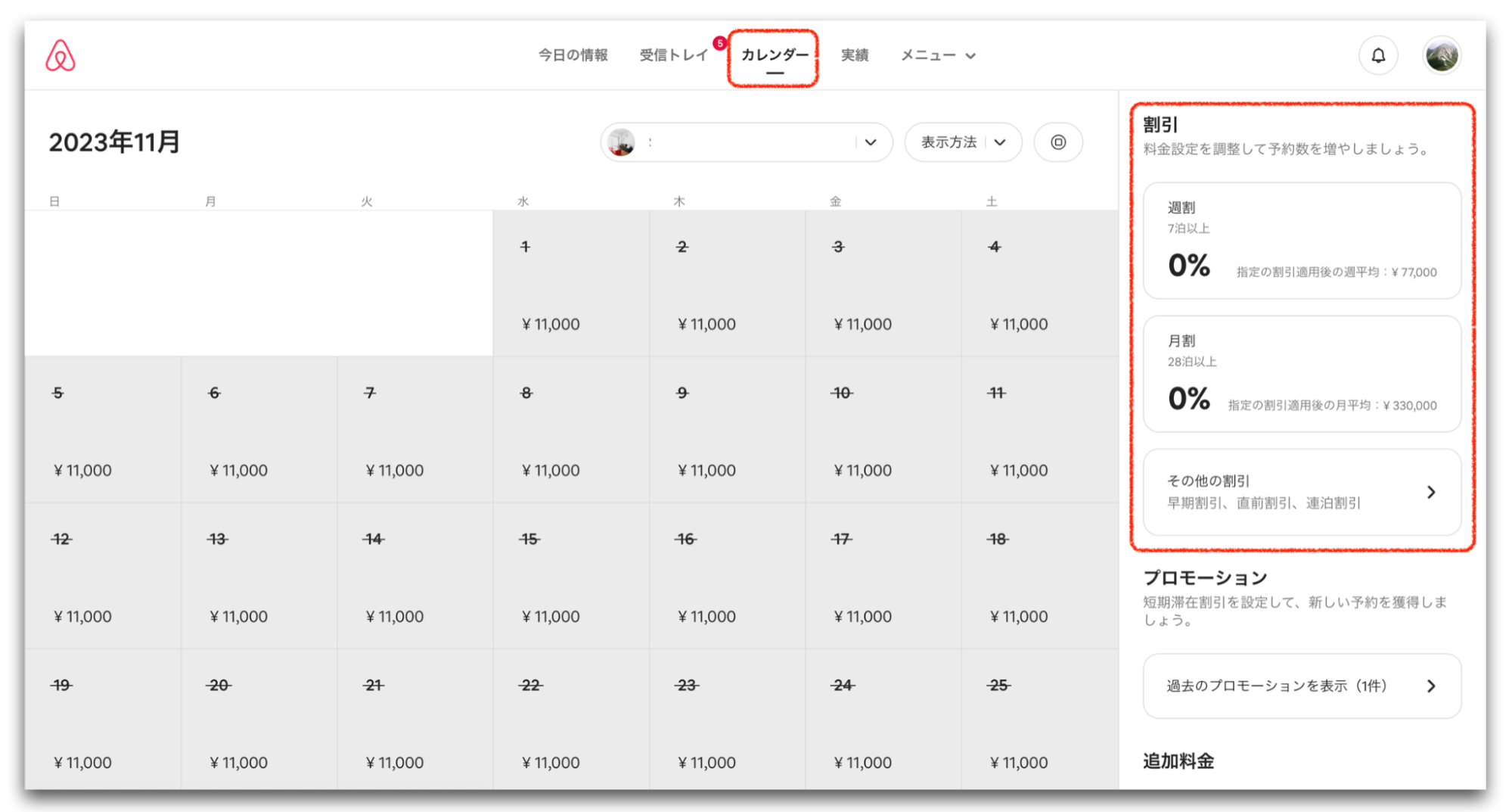1512x812 pixels.
Task: Go to 今日の情報 tab
Action: [573, 55]
